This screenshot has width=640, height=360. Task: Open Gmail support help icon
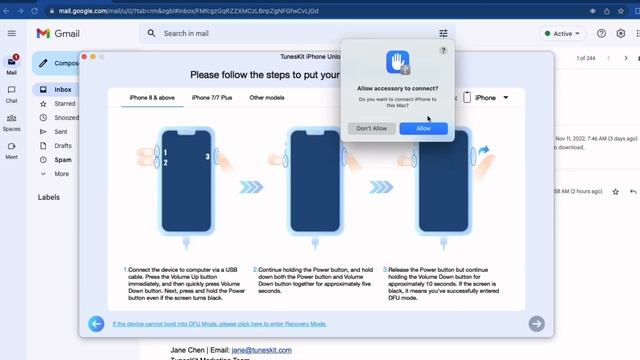601,33
